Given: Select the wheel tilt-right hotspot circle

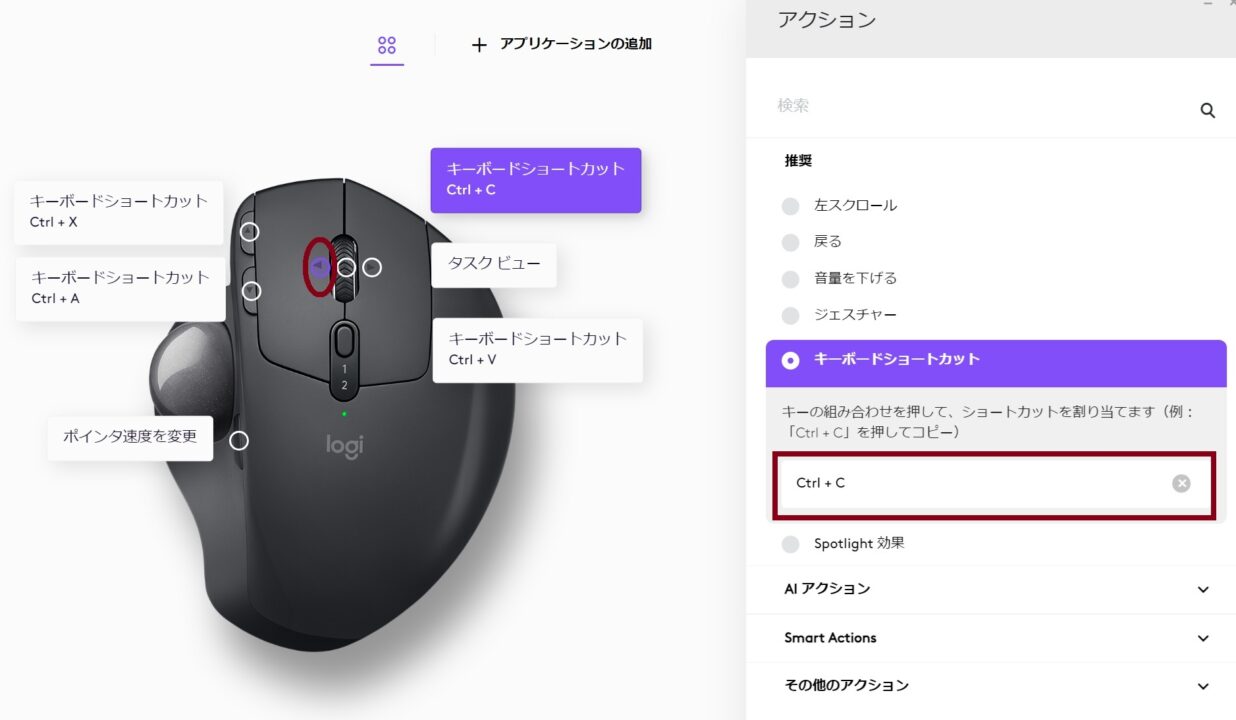Looking at the screenshot, I should 372,267.
